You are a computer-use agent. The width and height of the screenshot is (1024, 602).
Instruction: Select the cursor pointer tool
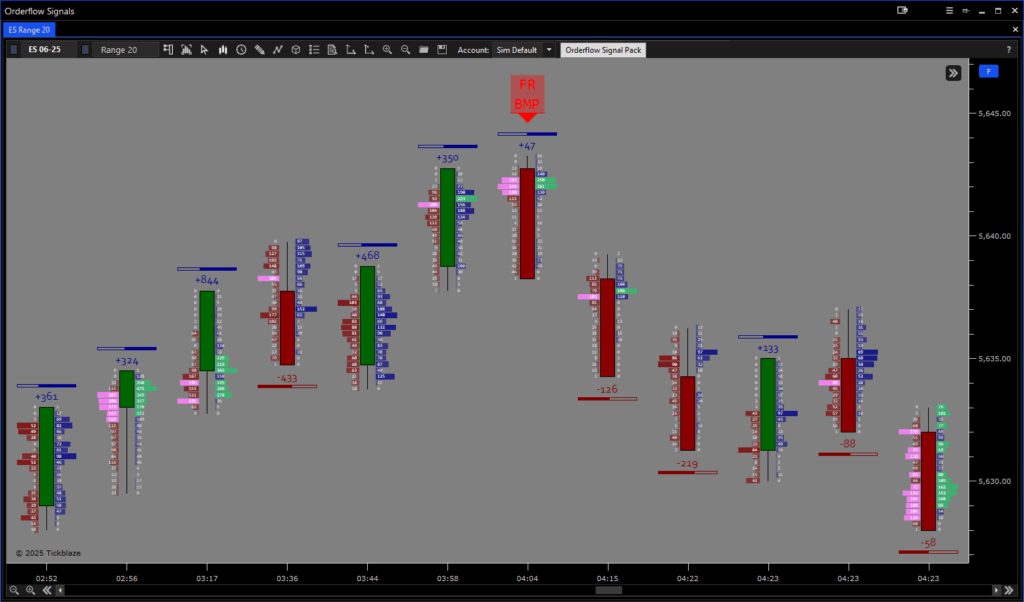pyautogui.click(x=204, y=49)
